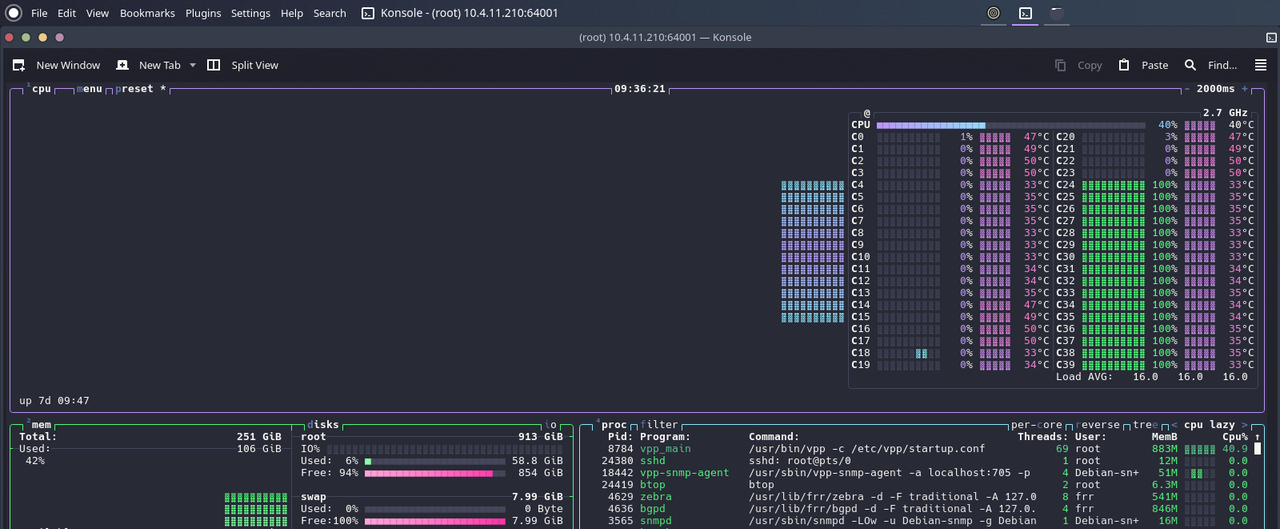Select previous sort column with left arrow
1280x529 pixels.
[x=1173, y=425]
